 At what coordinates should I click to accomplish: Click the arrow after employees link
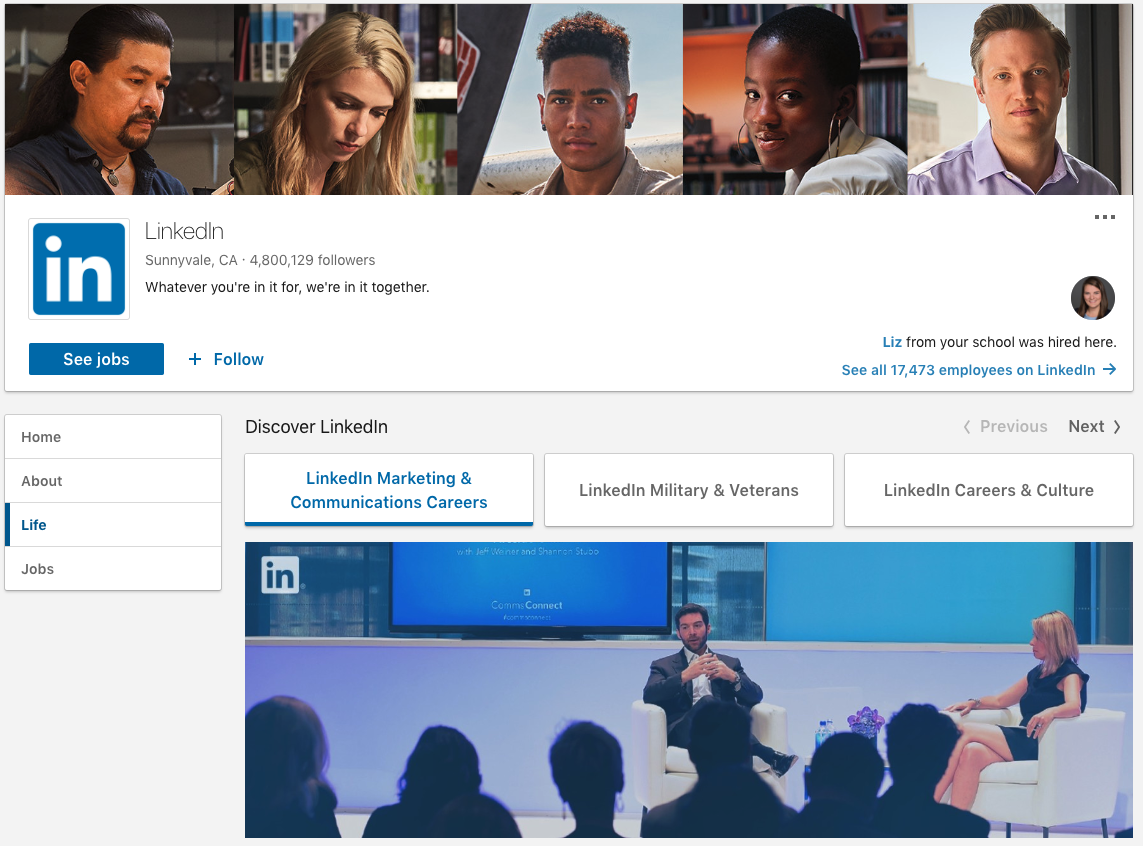1109,369
